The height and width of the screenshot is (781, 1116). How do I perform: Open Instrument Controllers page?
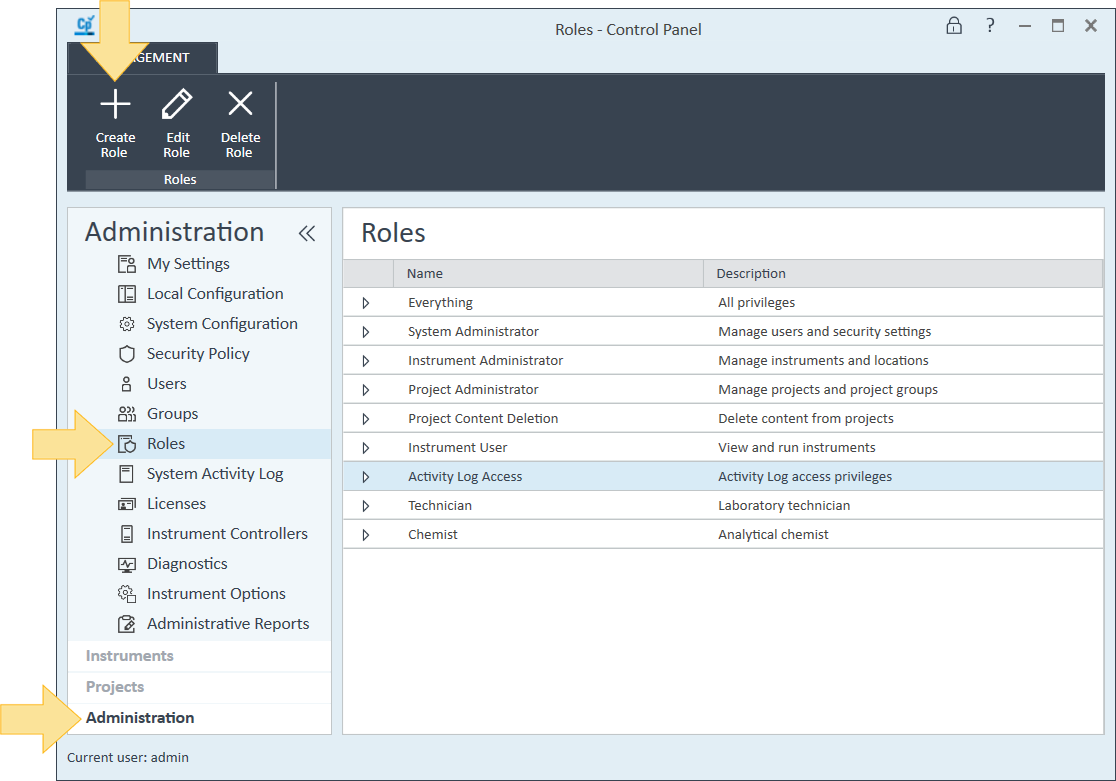(227, 533)
